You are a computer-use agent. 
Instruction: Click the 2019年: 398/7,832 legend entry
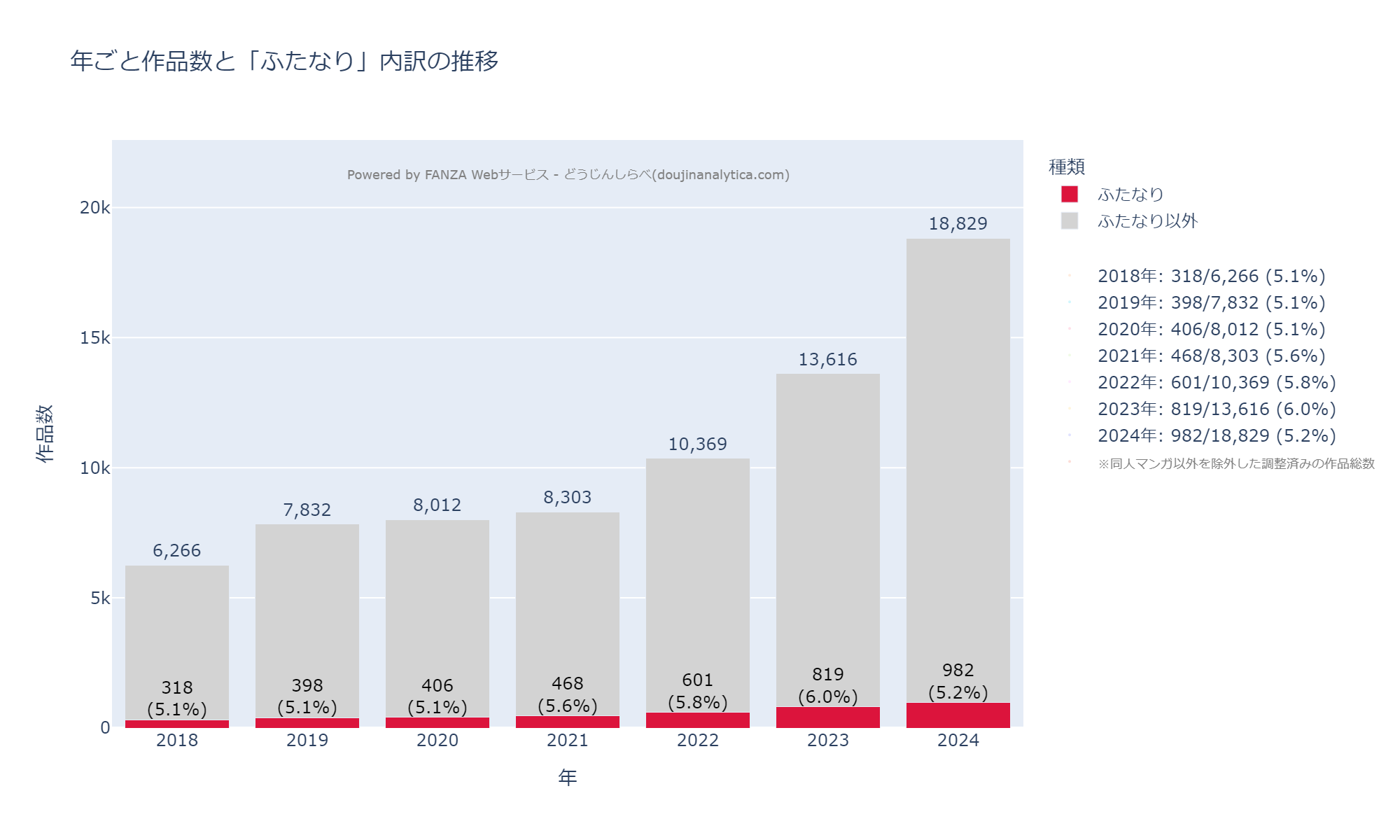pyautogui.click(x=1211, y=302)
